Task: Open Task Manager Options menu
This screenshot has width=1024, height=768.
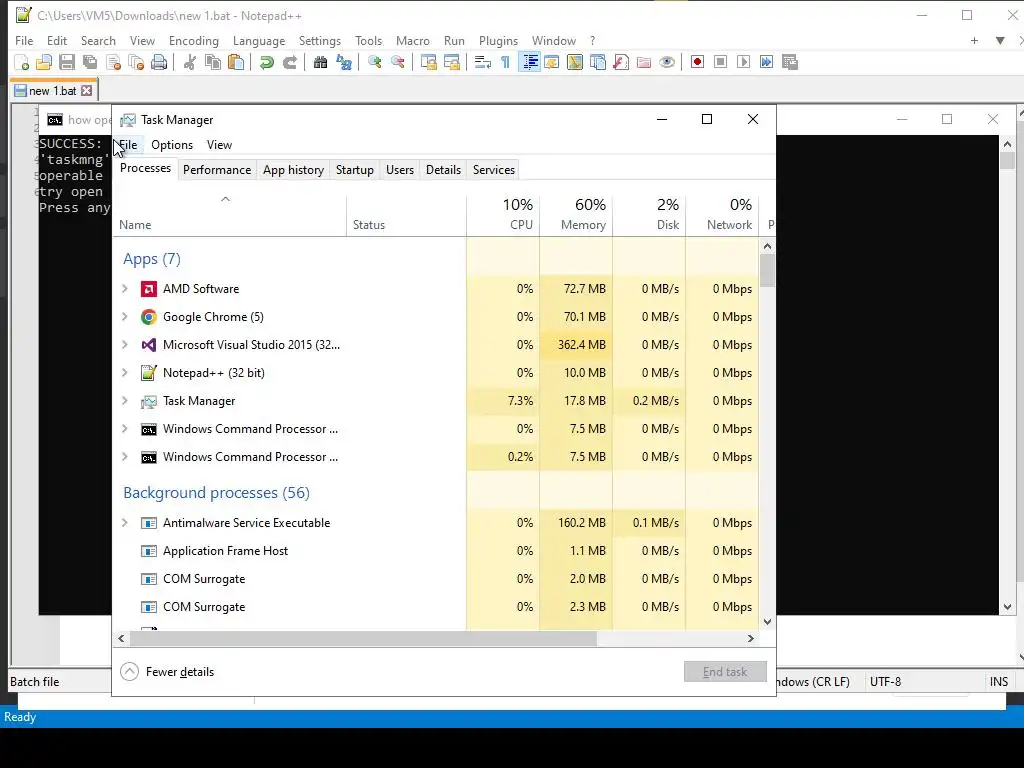Action: tap(172, 145)
